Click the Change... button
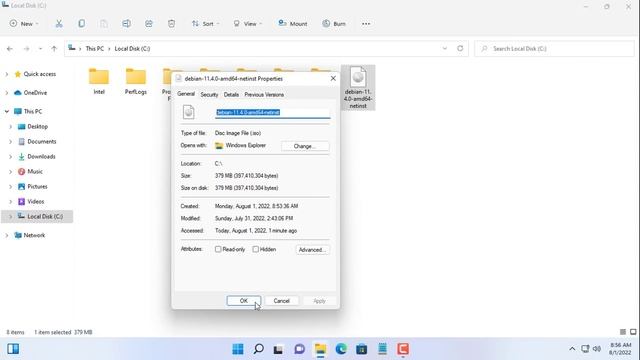 click(305, 146)
